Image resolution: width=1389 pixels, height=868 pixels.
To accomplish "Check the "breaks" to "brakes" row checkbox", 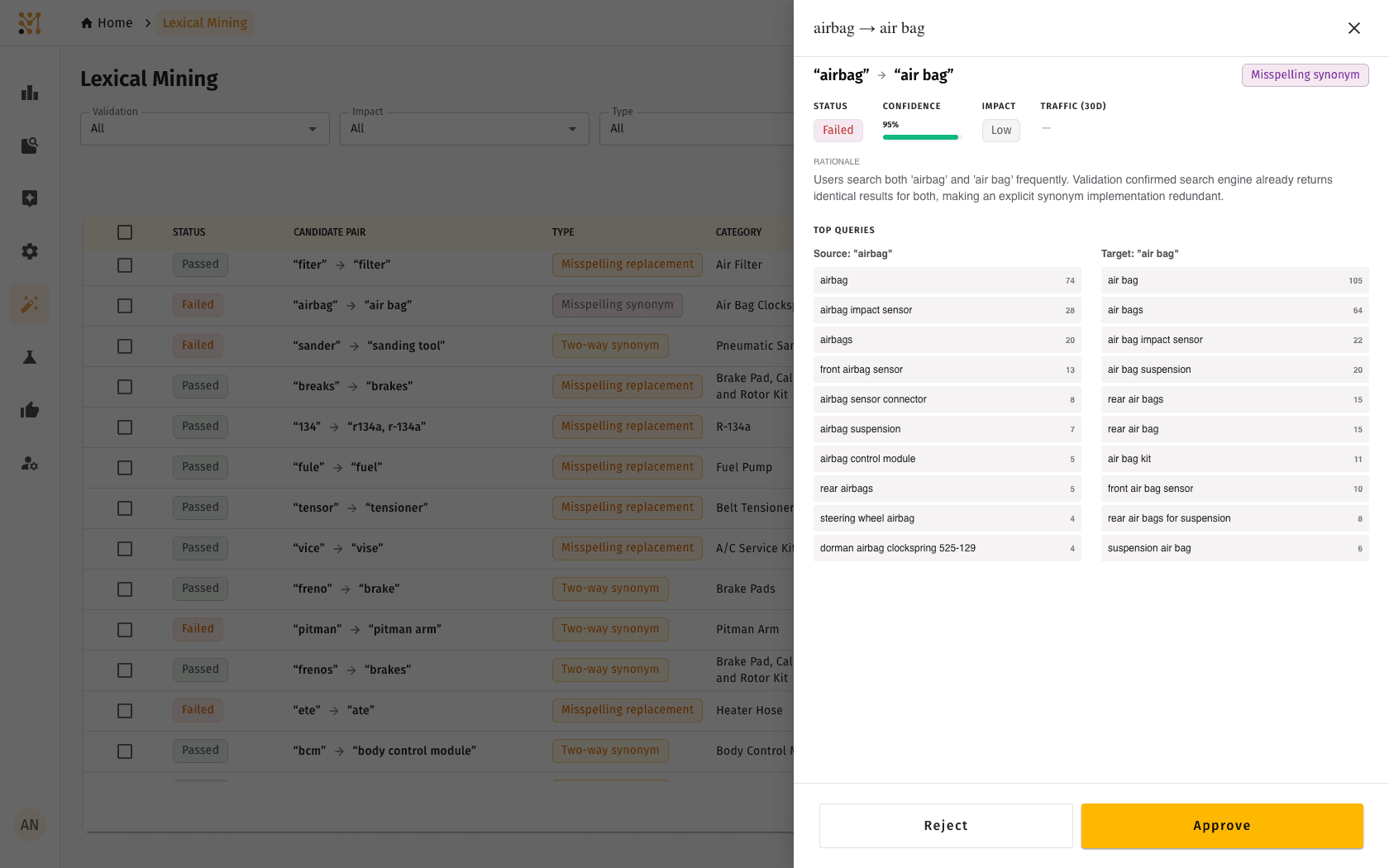I will point(125,387).
